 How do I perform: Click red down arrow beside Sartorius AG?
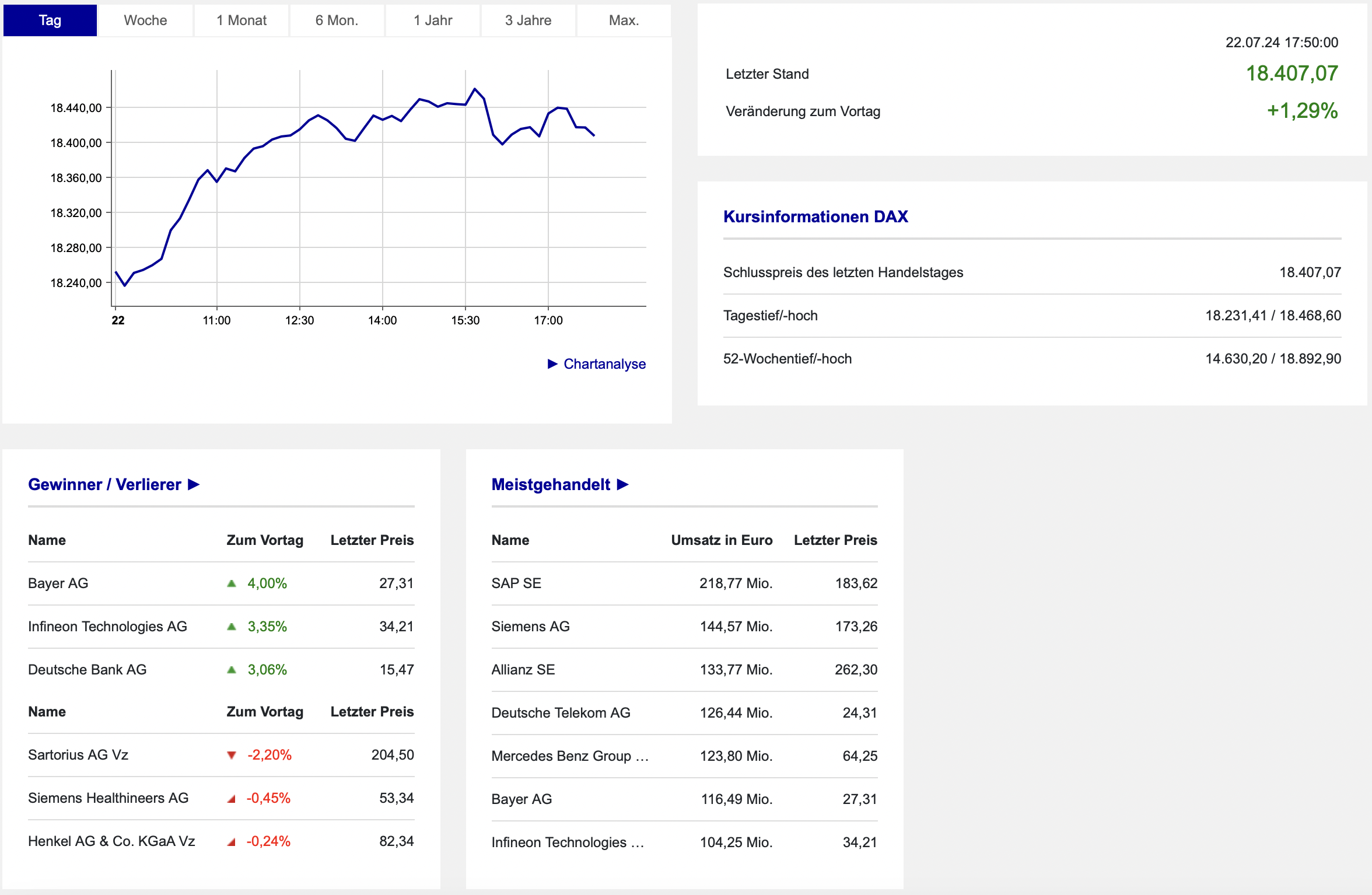click(232, 755)
